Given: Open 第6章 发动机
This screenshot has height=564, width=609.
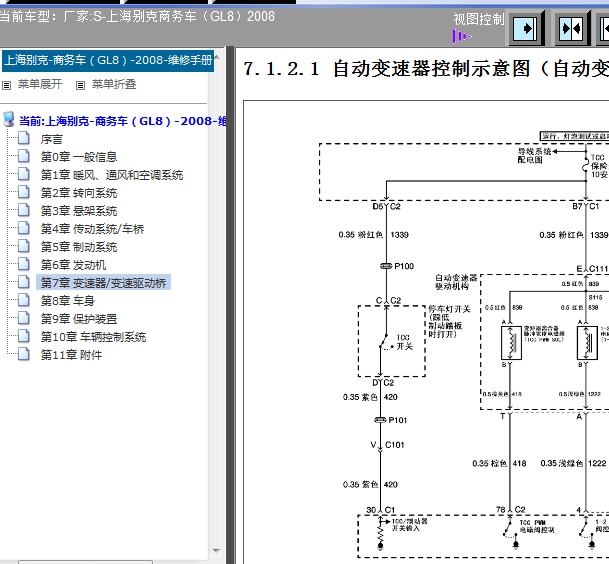Looking at the screenshot, I should click(x=73, y=265).
